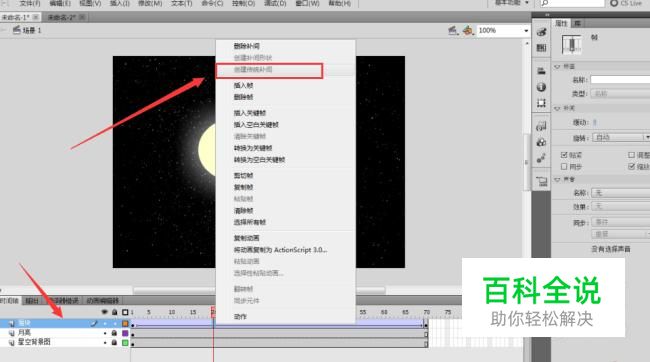650x362 pixels.
Task: Open the sound 同步 dropdown
Action: (x=621, y=222)
